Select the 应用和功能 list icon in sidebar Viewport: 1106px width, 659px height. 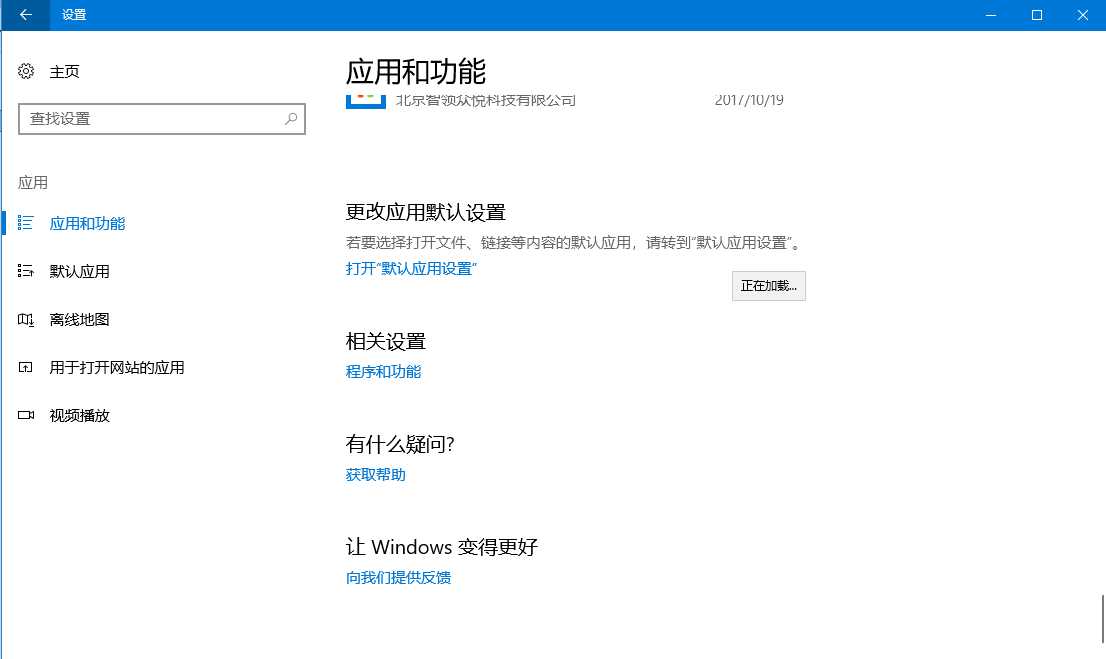click(x=25, y=223)
